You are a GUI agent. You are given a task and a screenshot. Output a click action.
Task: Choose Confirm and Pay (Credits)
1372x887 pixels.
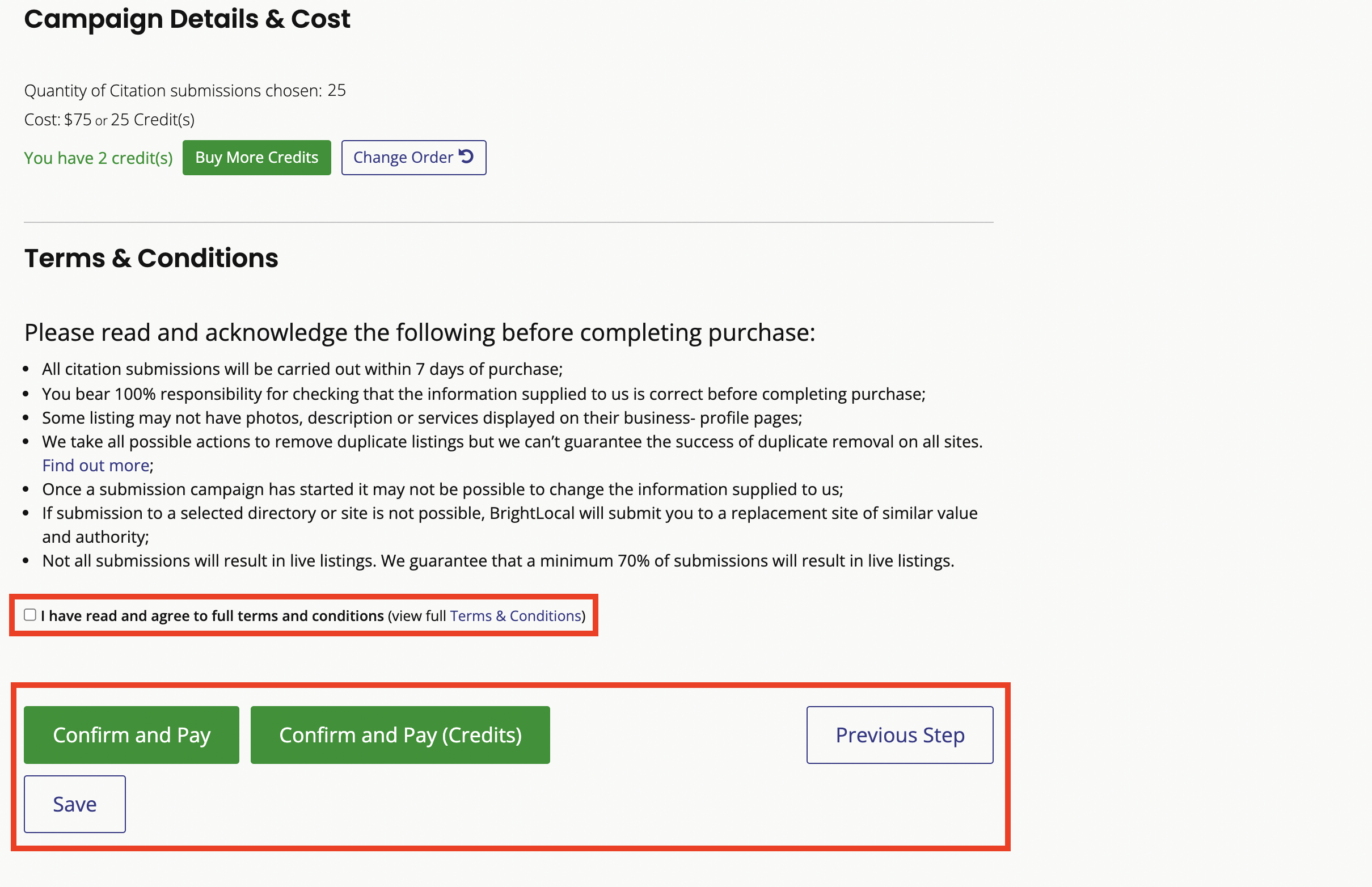click(x=400, y=735)
